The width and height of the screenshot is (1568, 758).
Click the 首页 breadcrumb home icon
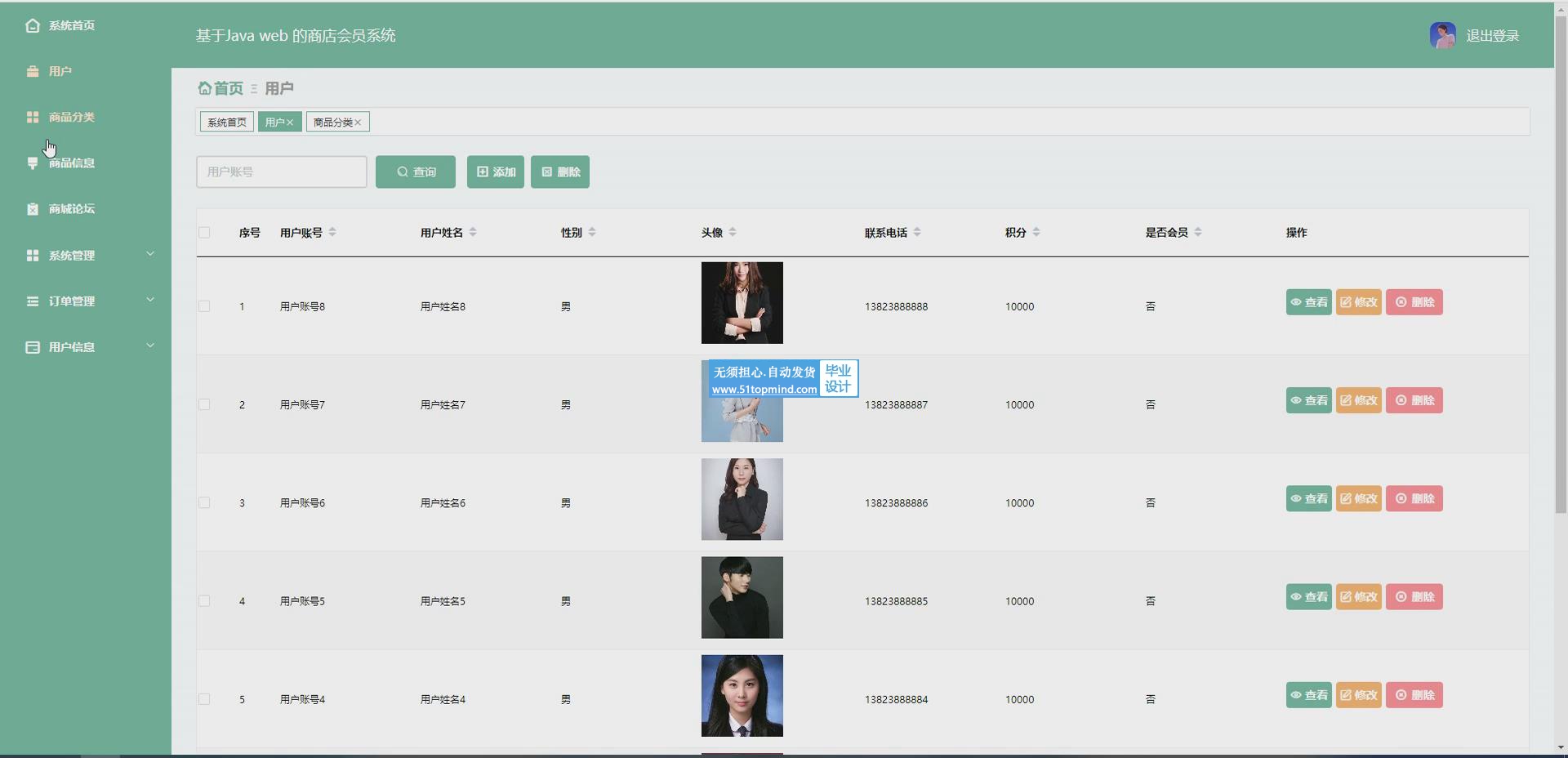(x=204, y=87)
